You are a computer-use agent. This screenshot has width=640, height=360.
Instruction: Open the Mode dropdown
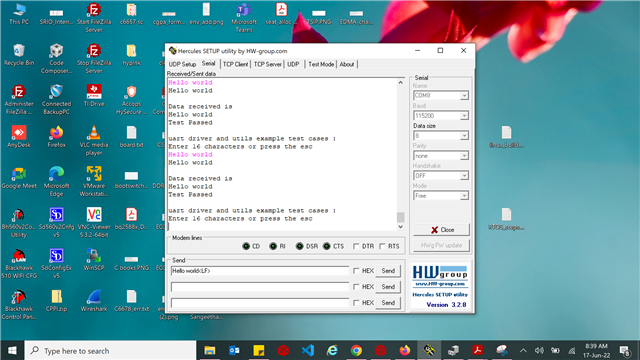coord(464,196)
